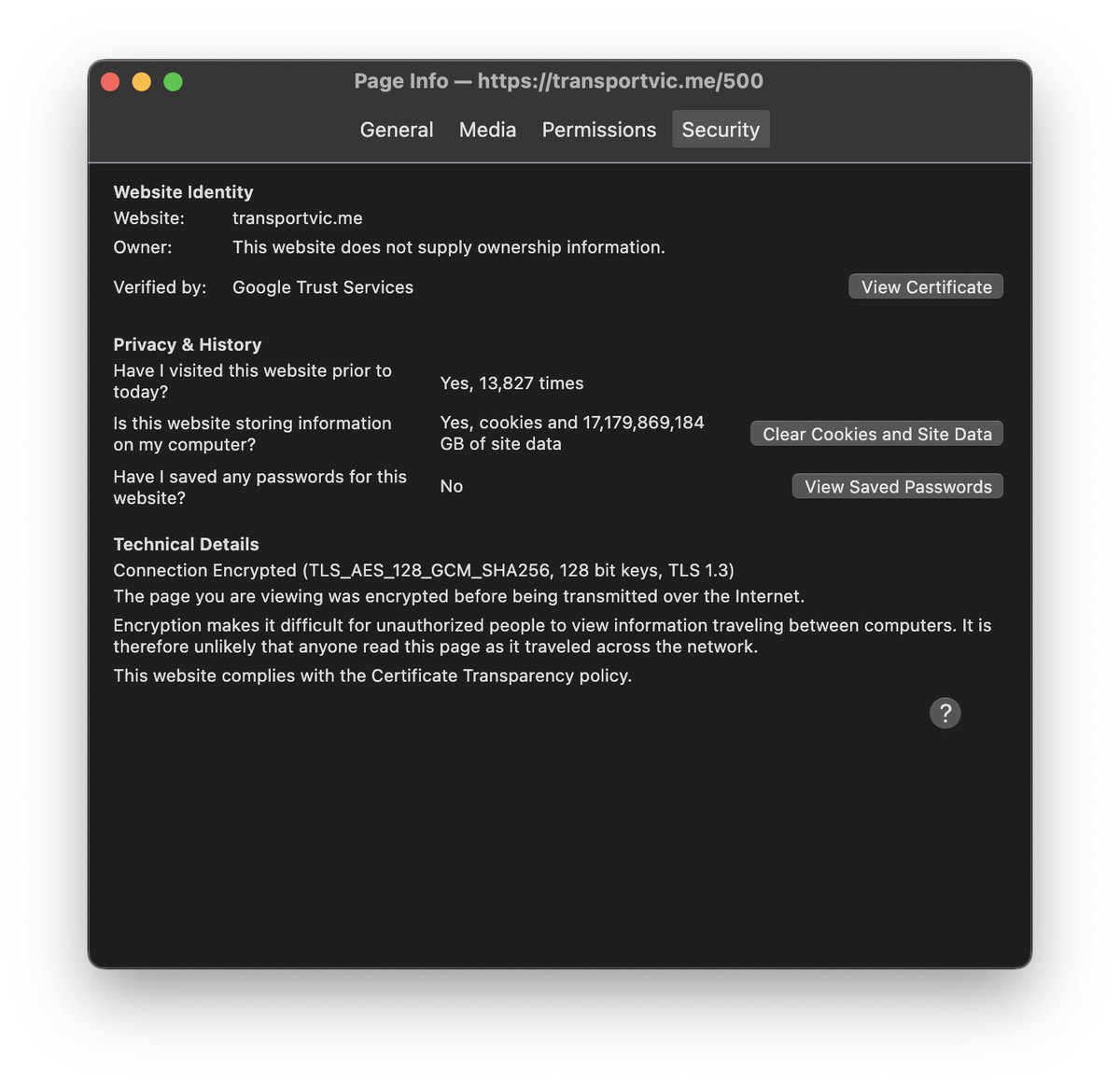Click the Technical Details heading
Image resolution: width=1120 pixels, height=1085 pixels.
(186, 544)
